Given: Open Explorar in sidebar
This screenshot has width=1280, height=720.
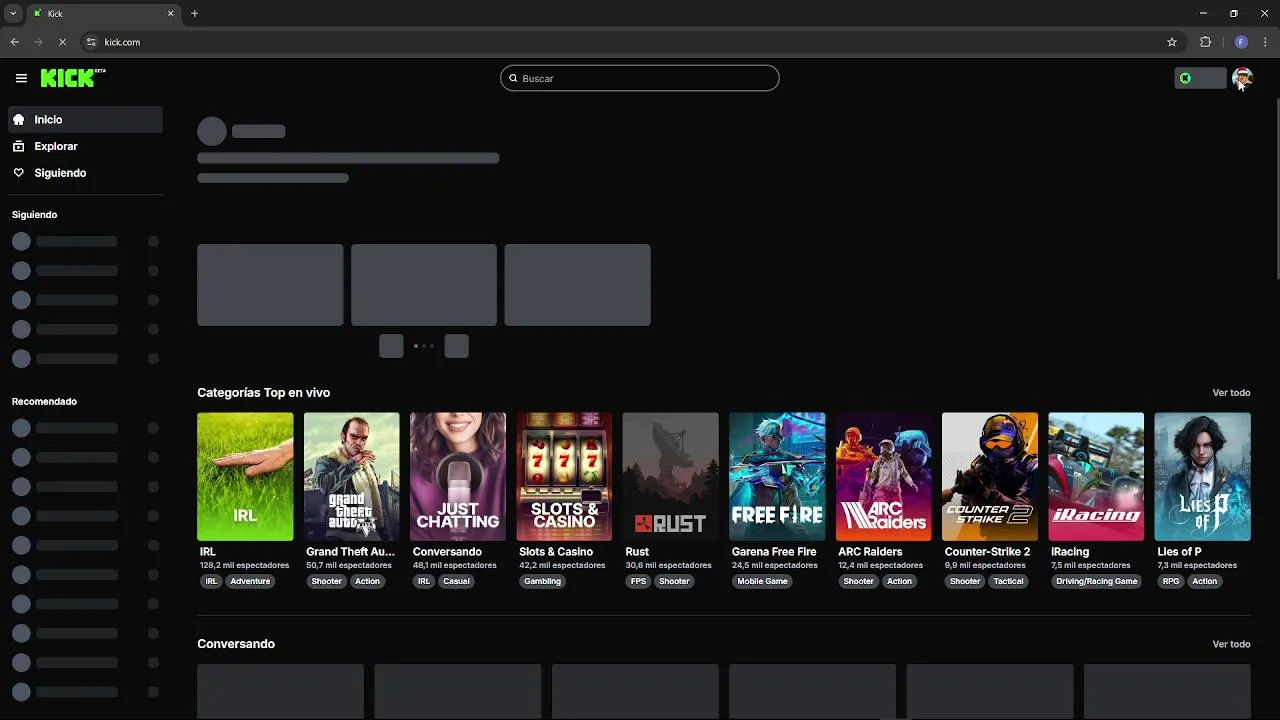Looking at the screenshot, I should (85, 146).
